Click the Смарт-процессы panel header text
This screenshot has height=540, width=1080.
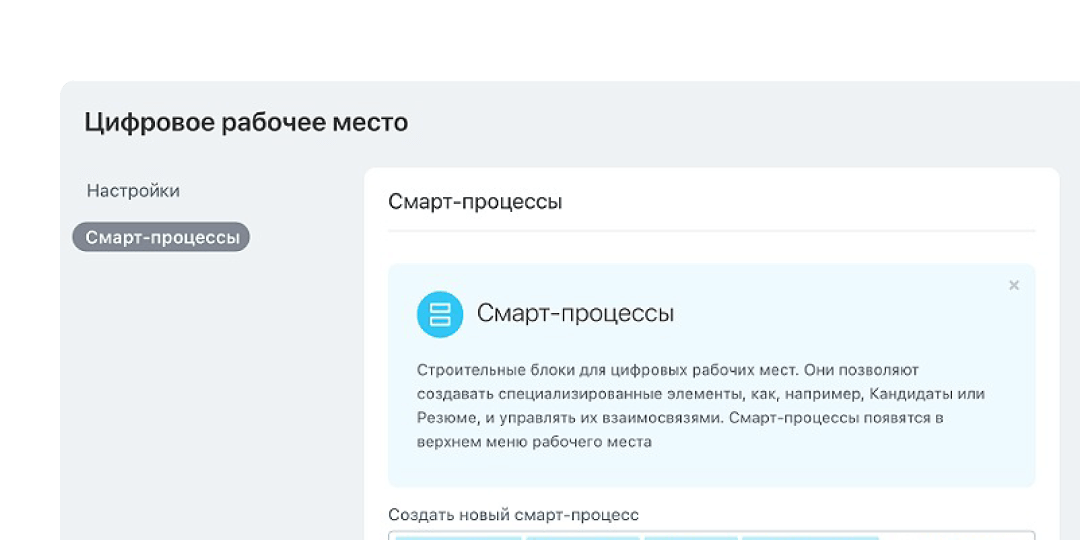(475, 202)
